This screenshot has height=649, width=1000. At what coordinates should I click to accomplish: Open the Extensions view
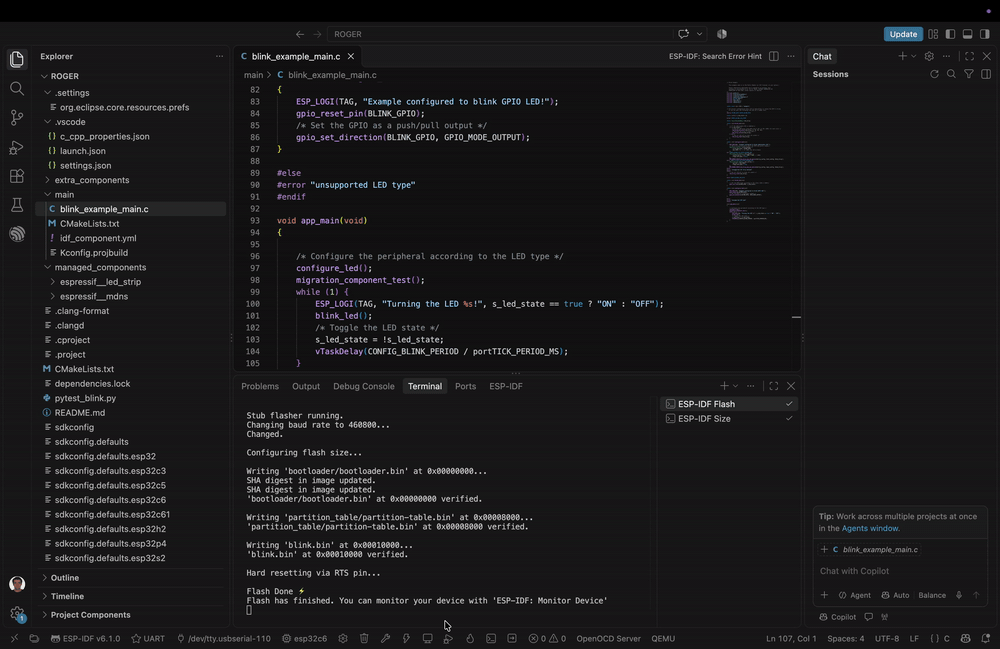17,176
